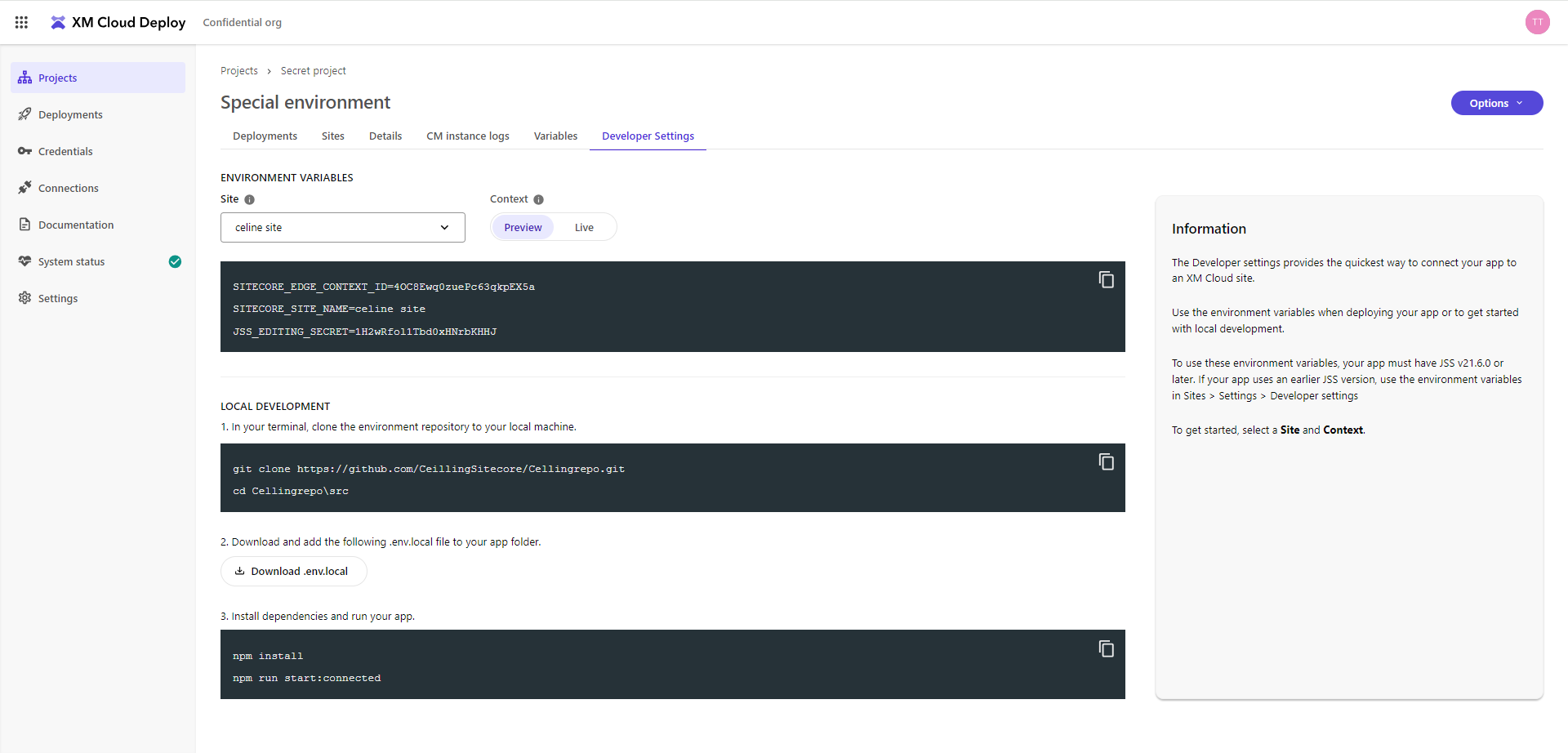Open the app switcher grid icon

[22, 22]
